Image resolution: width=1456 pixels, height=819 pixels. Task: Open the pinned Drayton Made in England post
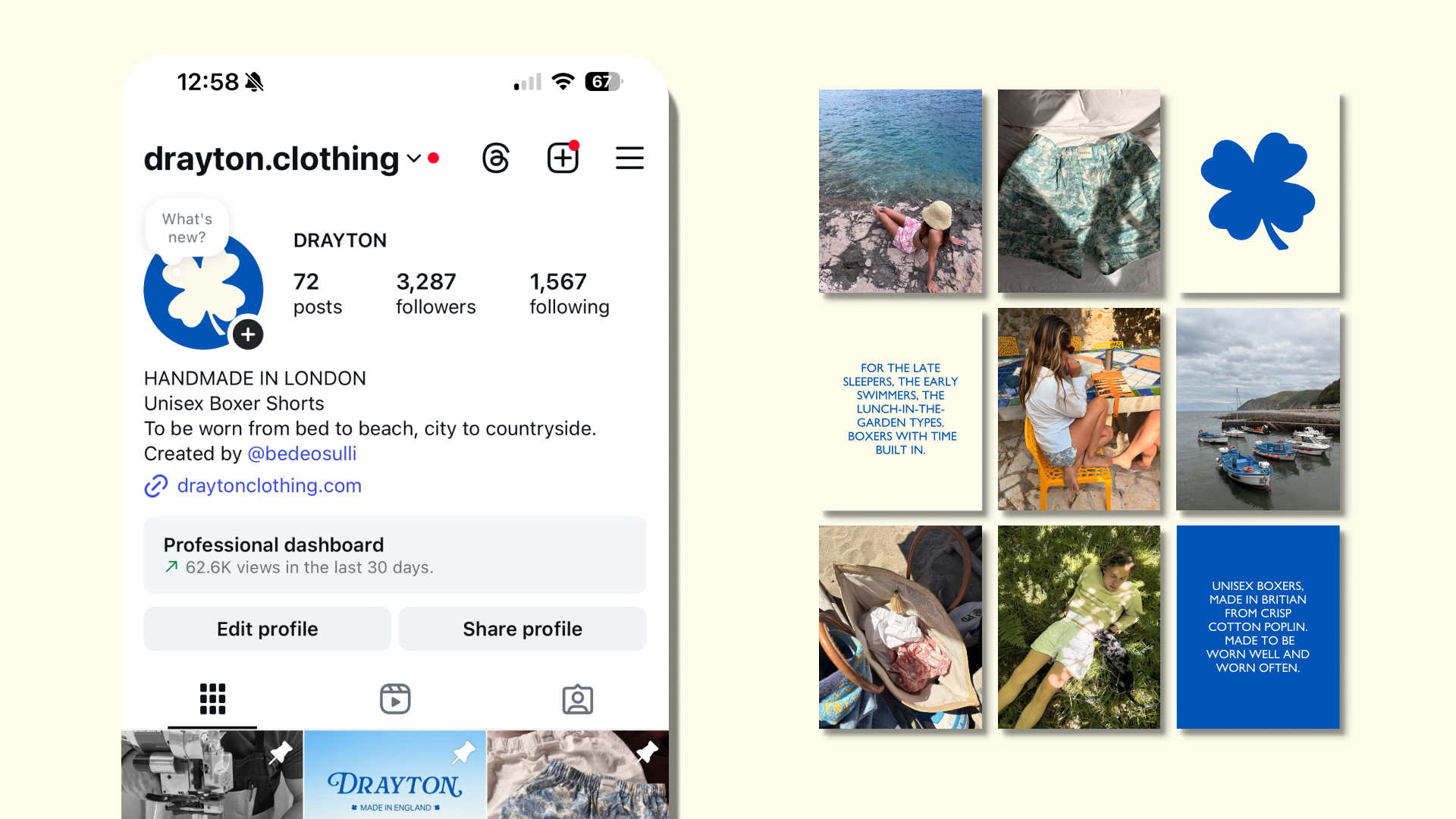(x=395, y=774)
